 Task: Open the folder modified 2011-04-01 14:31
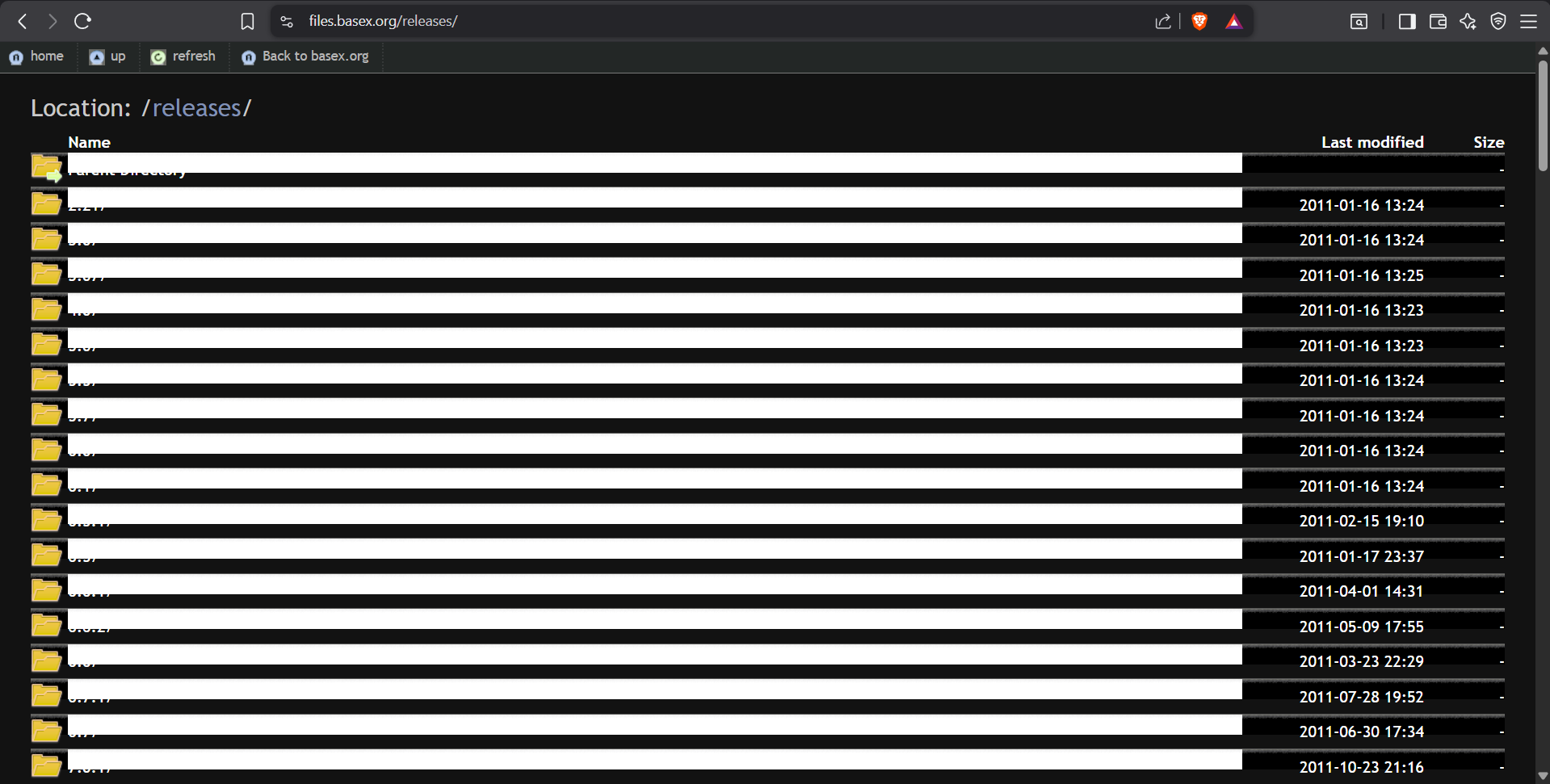pyautogui.click(x=46, y=590)
